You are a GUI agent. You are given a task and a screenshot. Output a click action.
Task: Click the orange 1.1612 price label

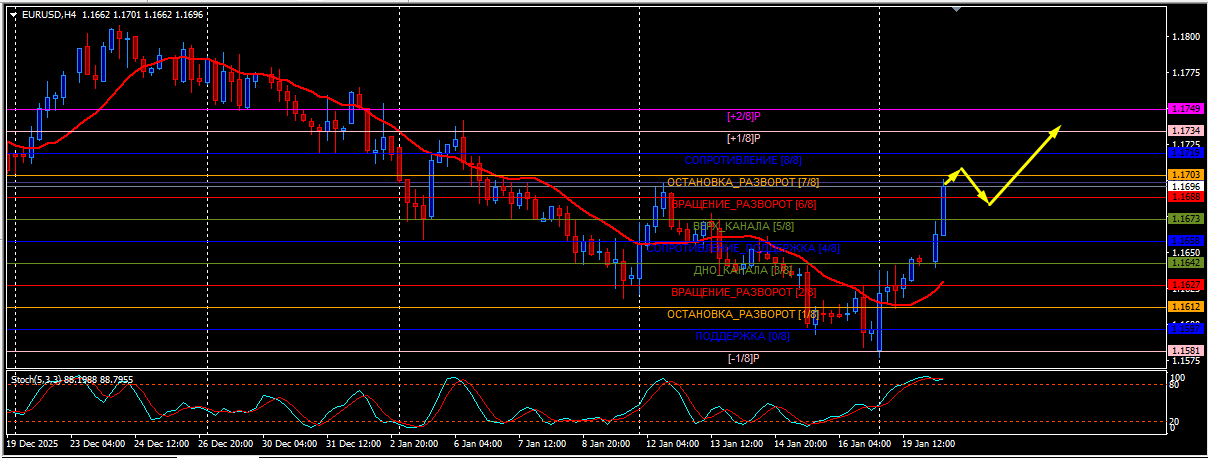(1186, 307)
